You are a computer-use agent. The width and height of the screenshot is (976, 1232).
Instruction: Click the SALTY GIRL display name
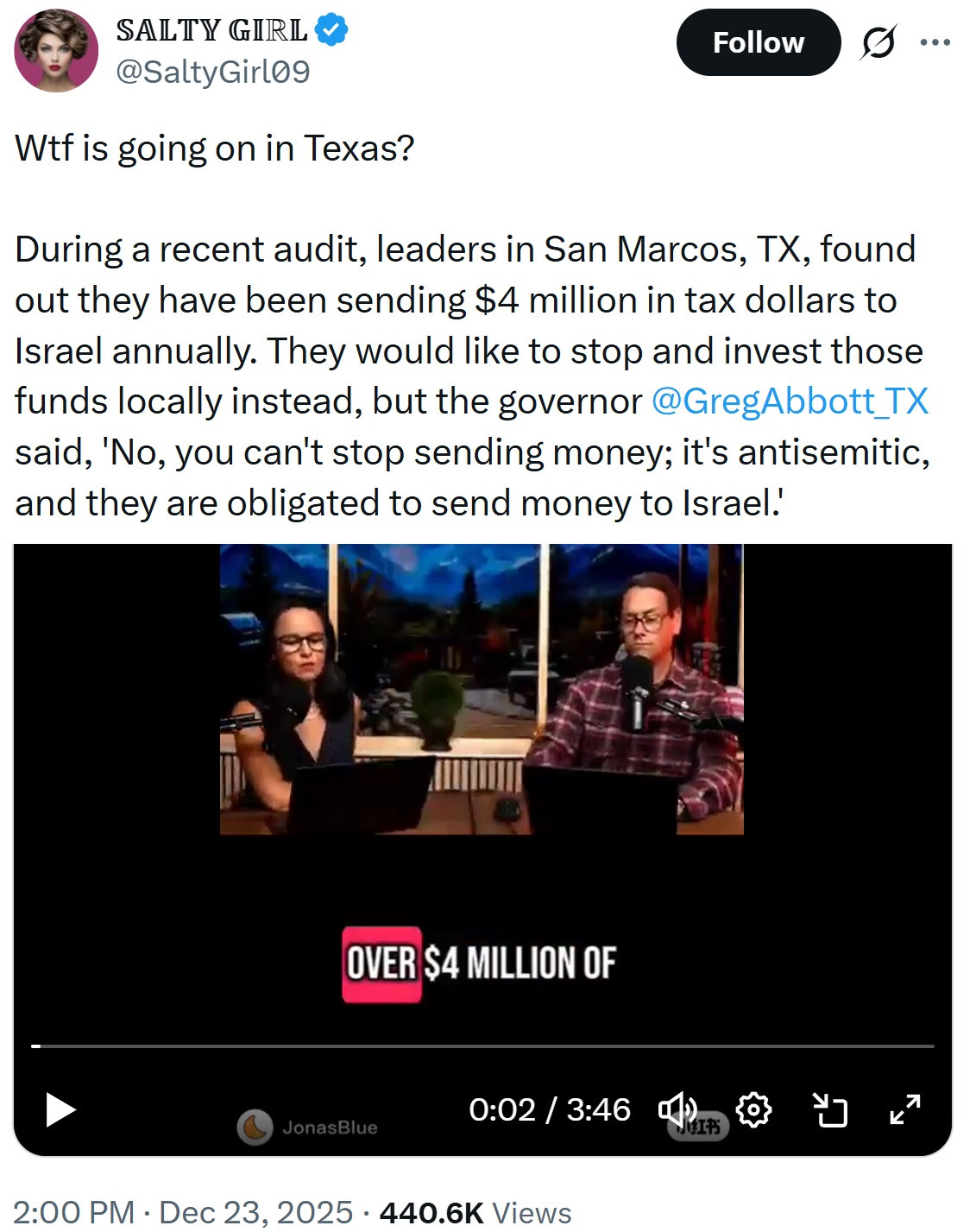(x=212, y=30)
